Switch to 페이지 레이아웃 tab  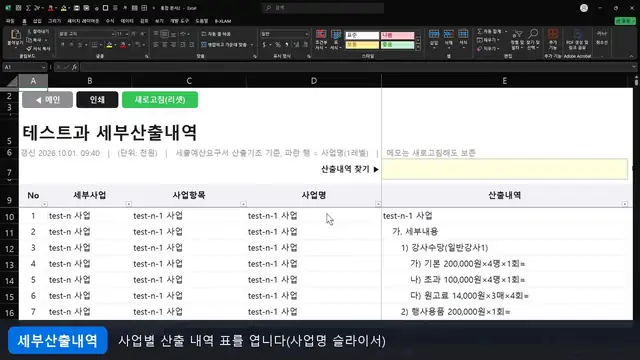click(x=83, y=21)
